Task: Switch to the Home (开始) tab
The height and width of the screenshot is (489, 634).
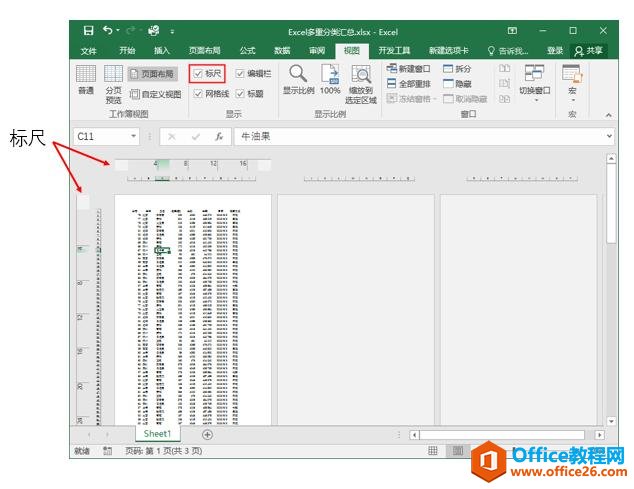Action: [127, 51]
